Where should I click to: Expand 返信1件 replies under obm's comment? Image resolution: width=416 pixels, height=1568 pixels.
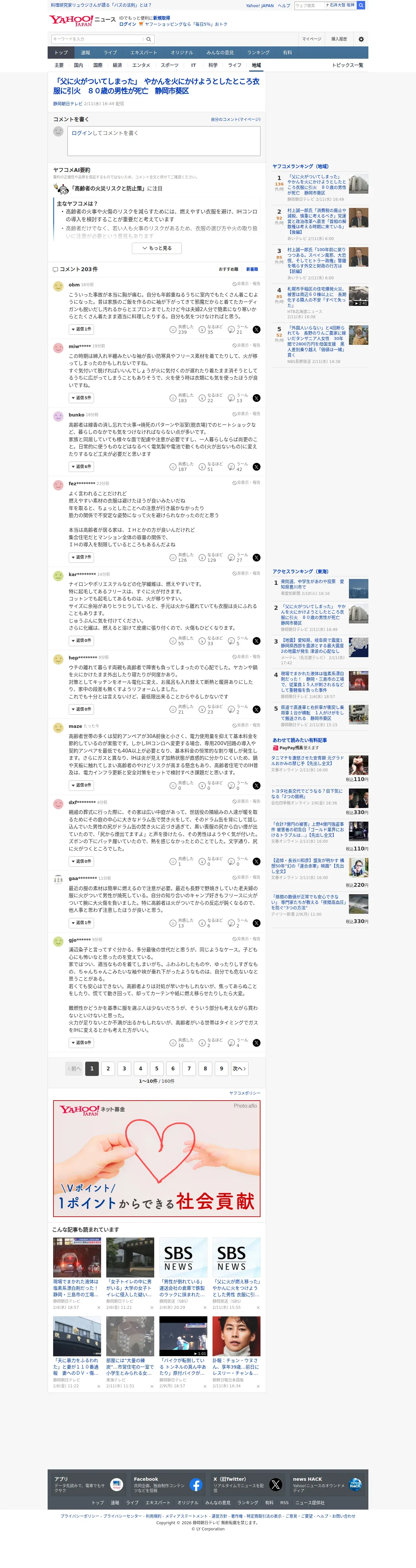(x=81, y=329)
